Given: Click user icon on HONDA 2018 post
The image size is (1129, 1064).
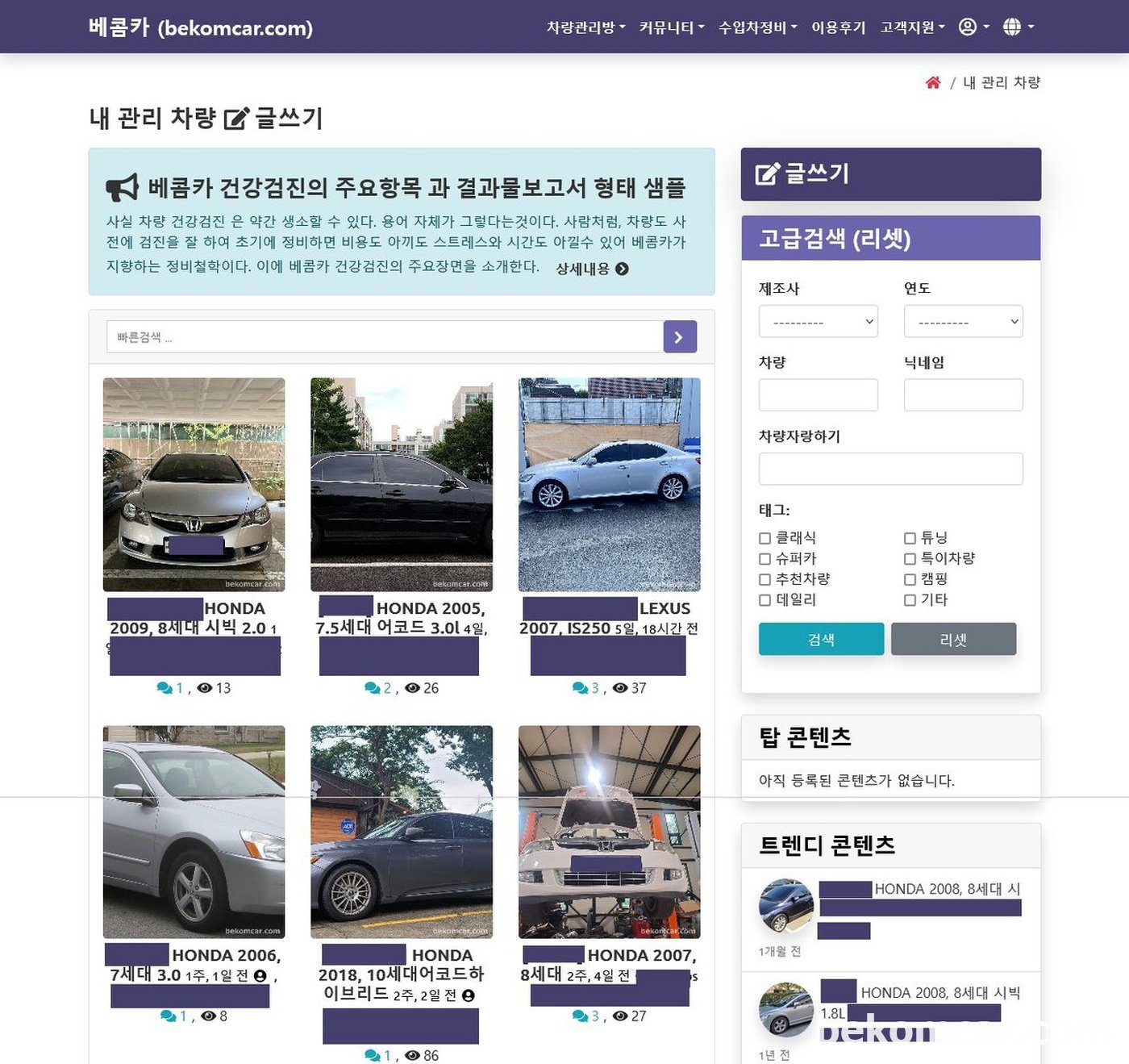Looking at the screenshot, I should (469, 995).
